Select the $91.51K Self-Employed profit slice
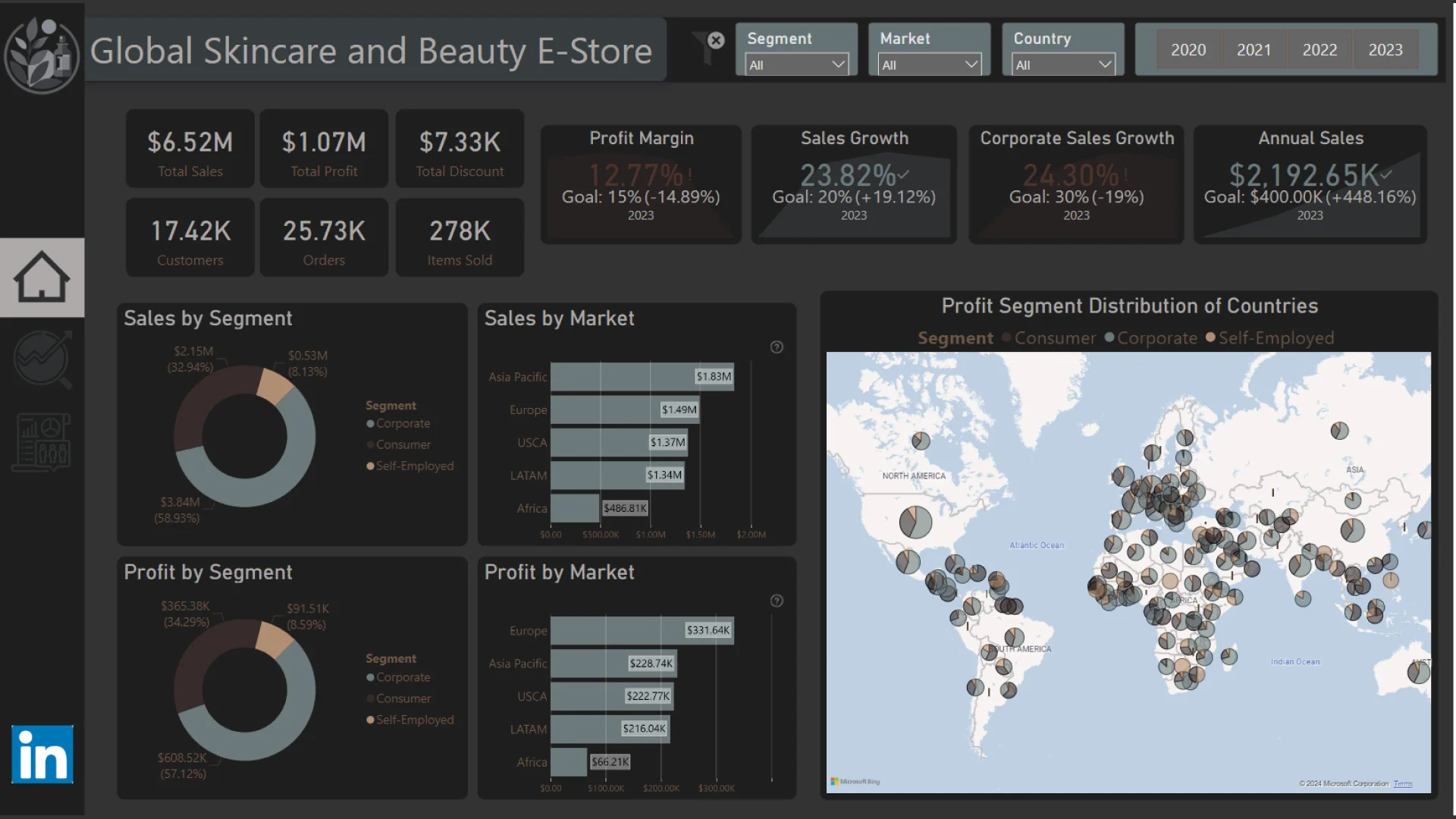This screenshot has width=1456, height=819. point(273,639)
